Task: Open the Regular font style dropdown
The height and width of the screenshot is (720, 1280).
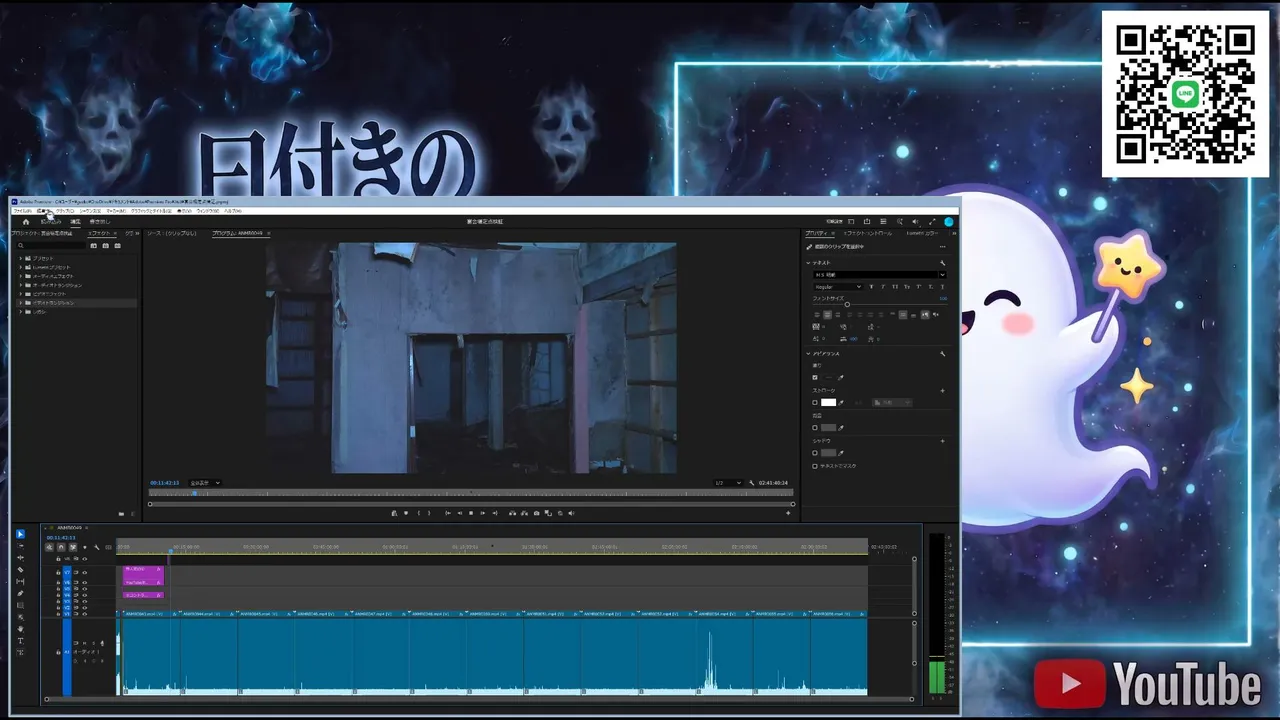Action: (837, 287)
